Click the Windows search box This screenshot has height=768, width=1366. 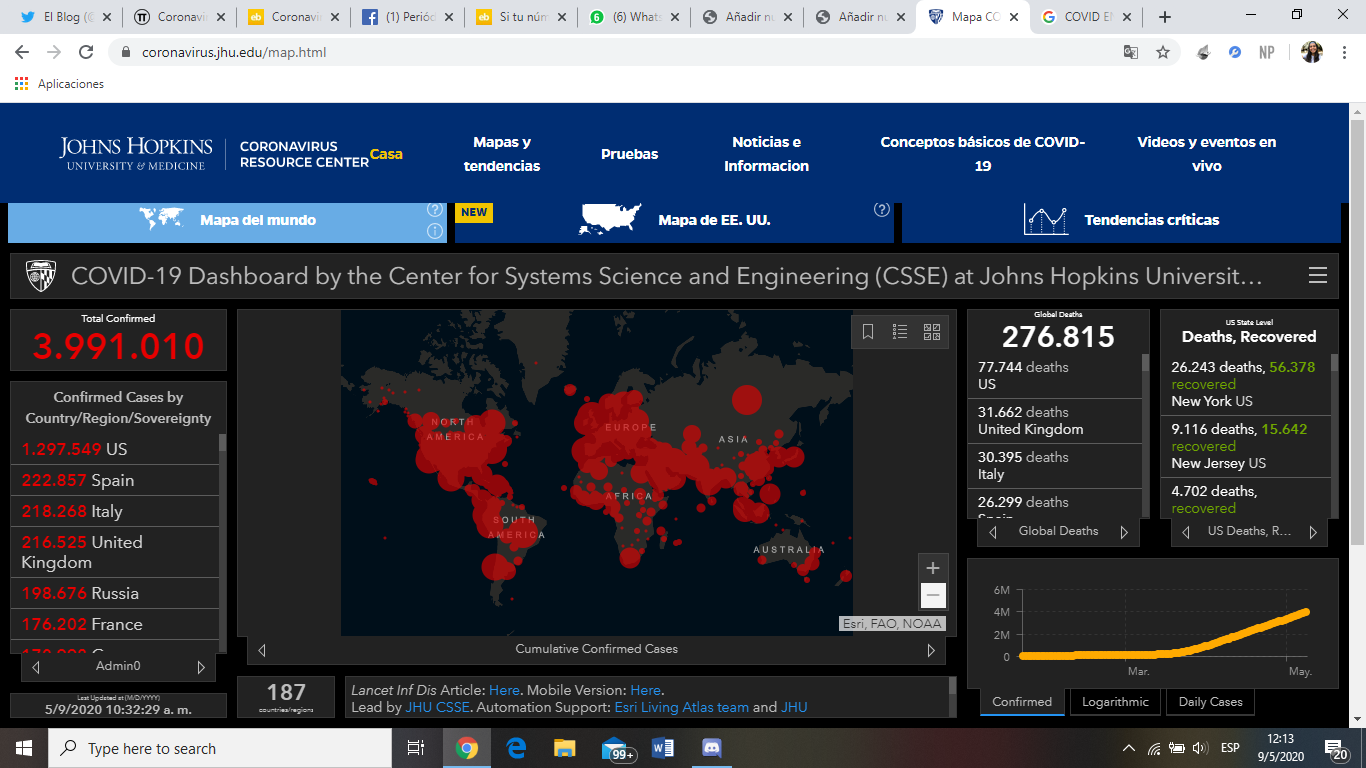click(x=220, y=748)
